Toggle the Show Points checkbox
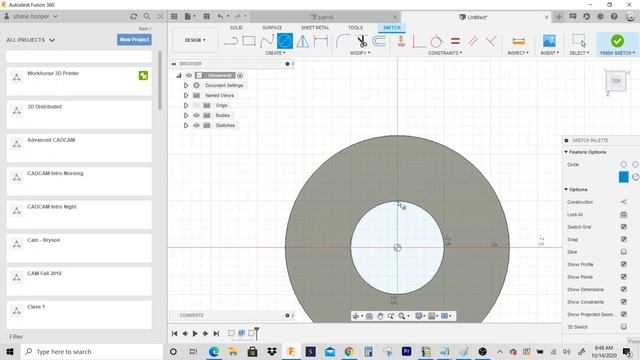640x360 pixels. pyautogui.click(x=624, y=277)
